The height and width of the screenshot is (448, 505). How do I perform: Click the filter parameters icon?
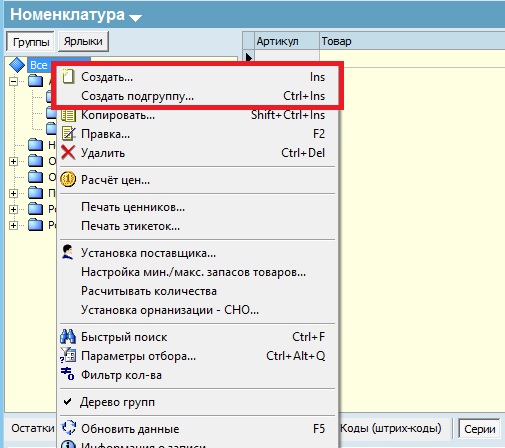(x=68, y=355)
